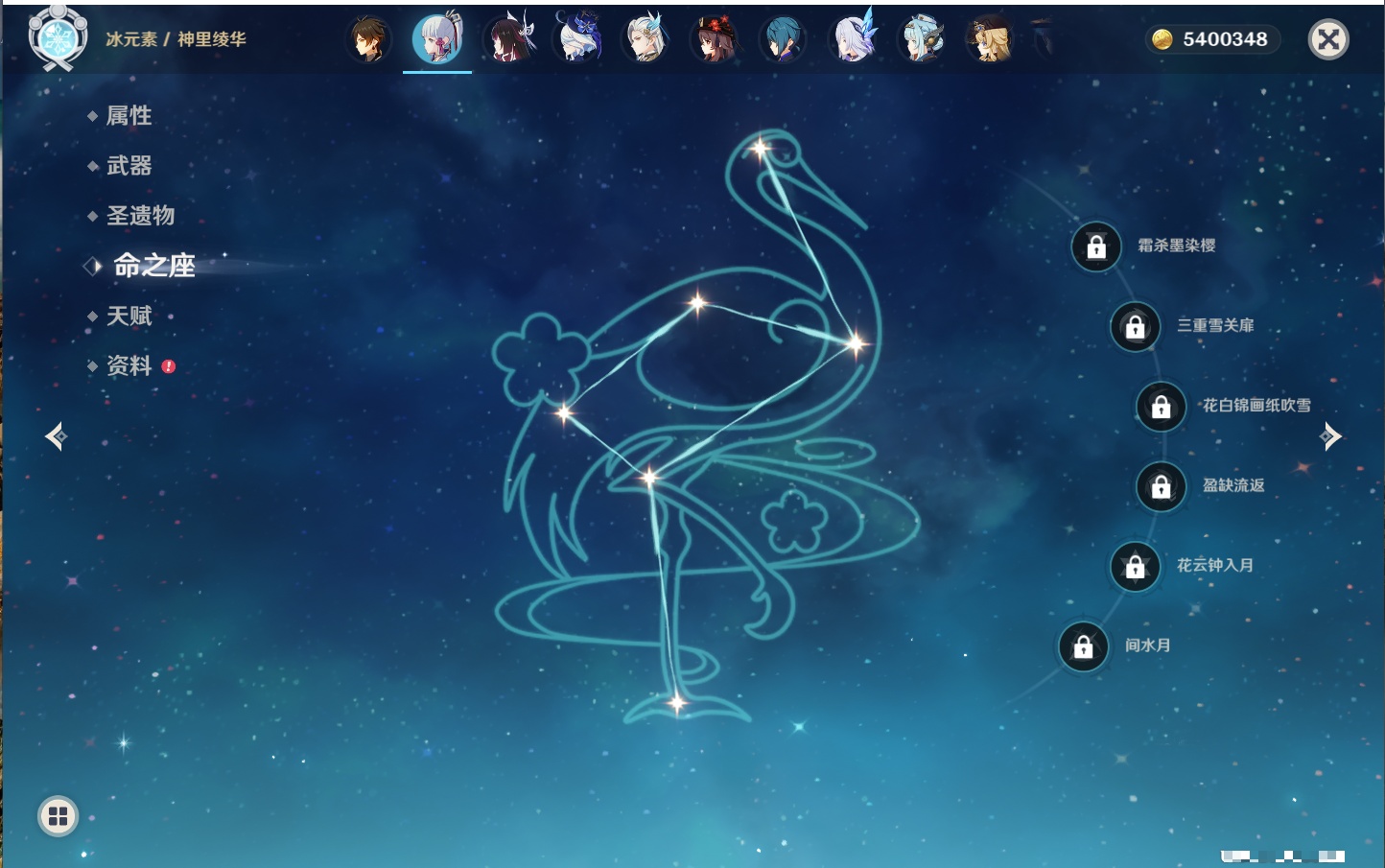Open the grid menu button at bottom-left

pos(58,816)
